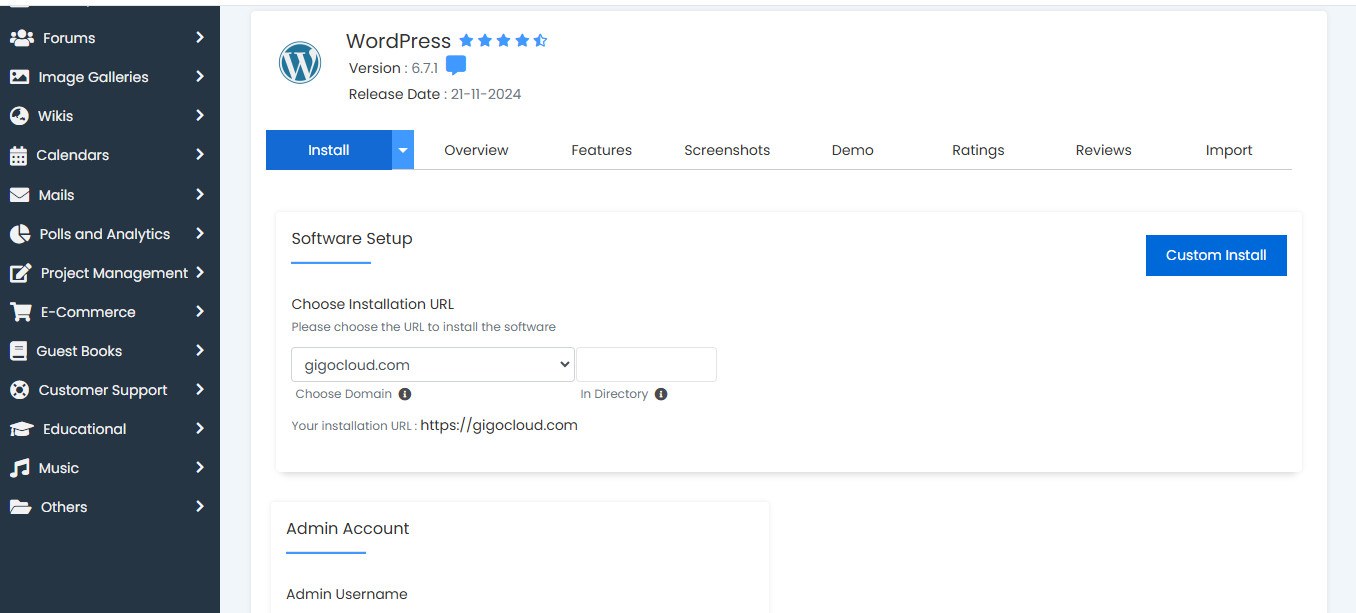The image size is (1356, 613).
Task: Click the star rating next to WordPress
Action: pyautogui.click(x=503, y=41)
